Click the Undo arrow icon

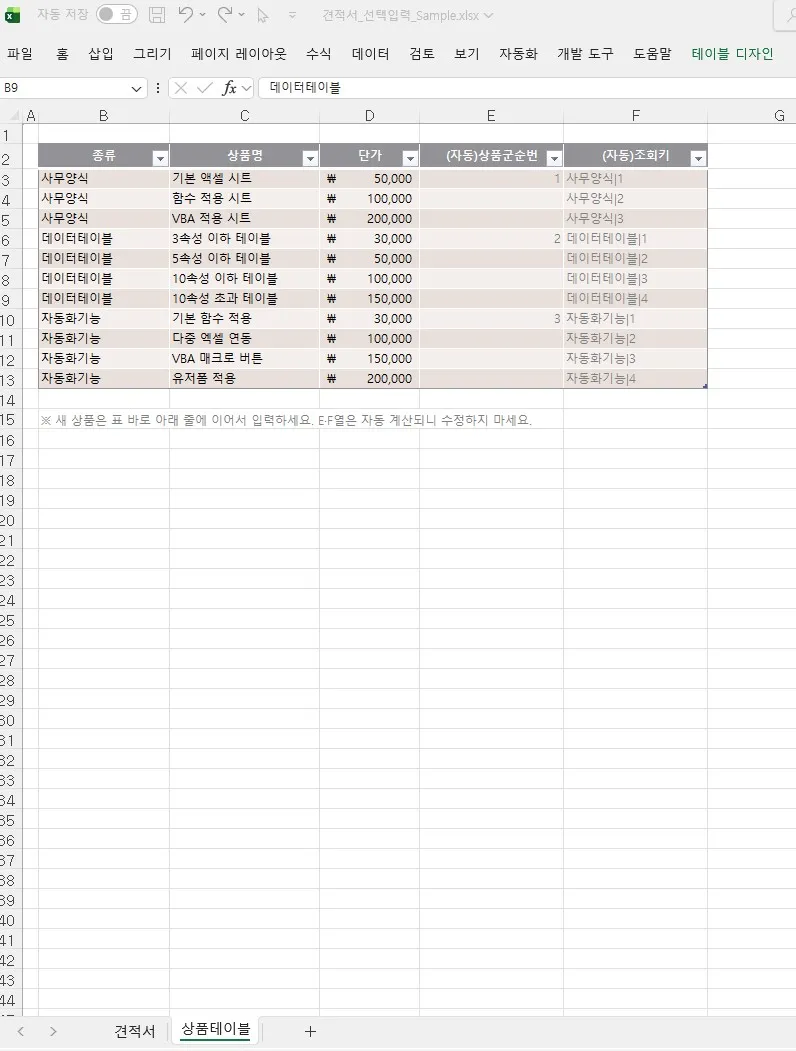(186, 14)
